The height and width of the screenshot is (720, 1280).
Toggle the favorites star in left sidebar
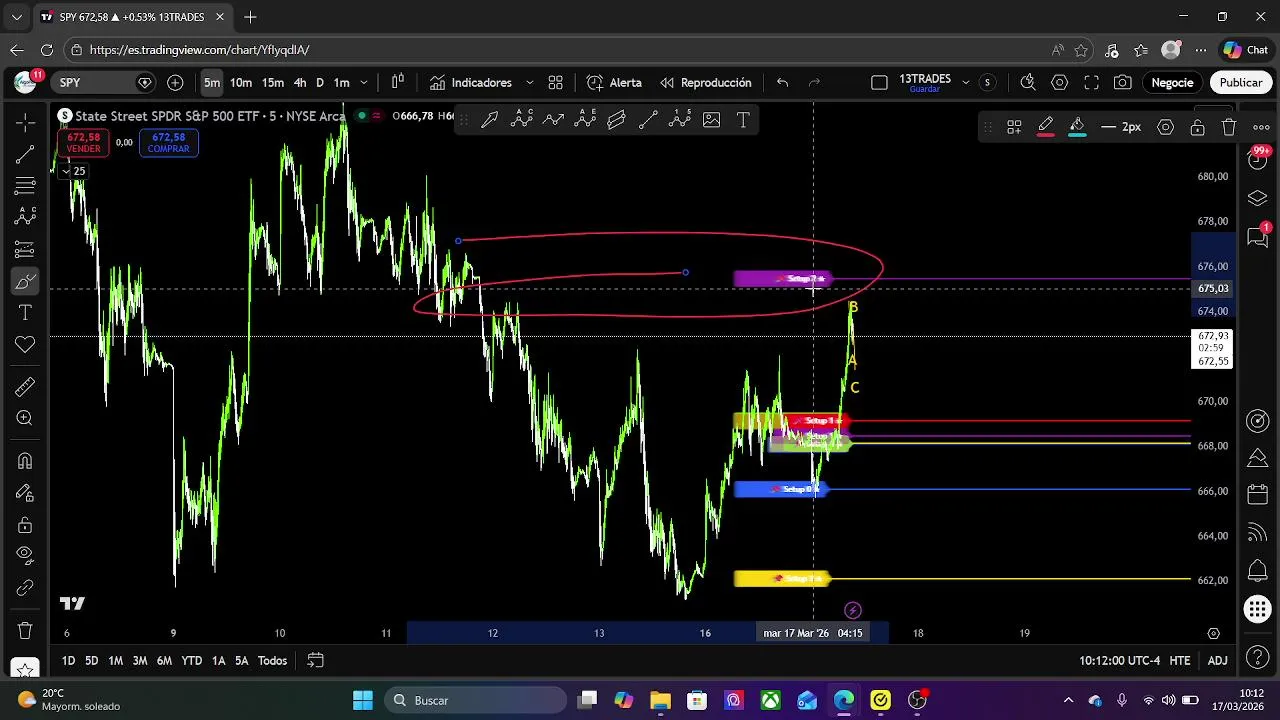[x=25, y=668]
